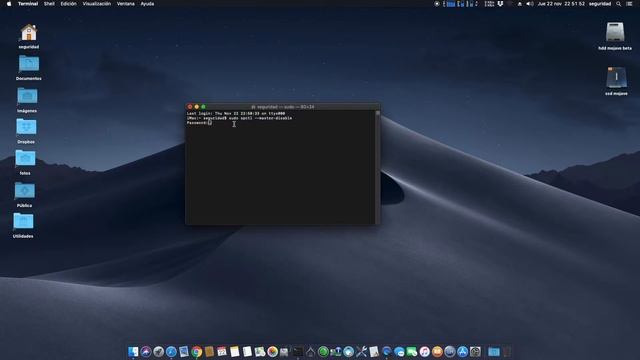Click the date and time in menu bar
The width and height of the screenshot is (640, 360).
pos(561,4)
